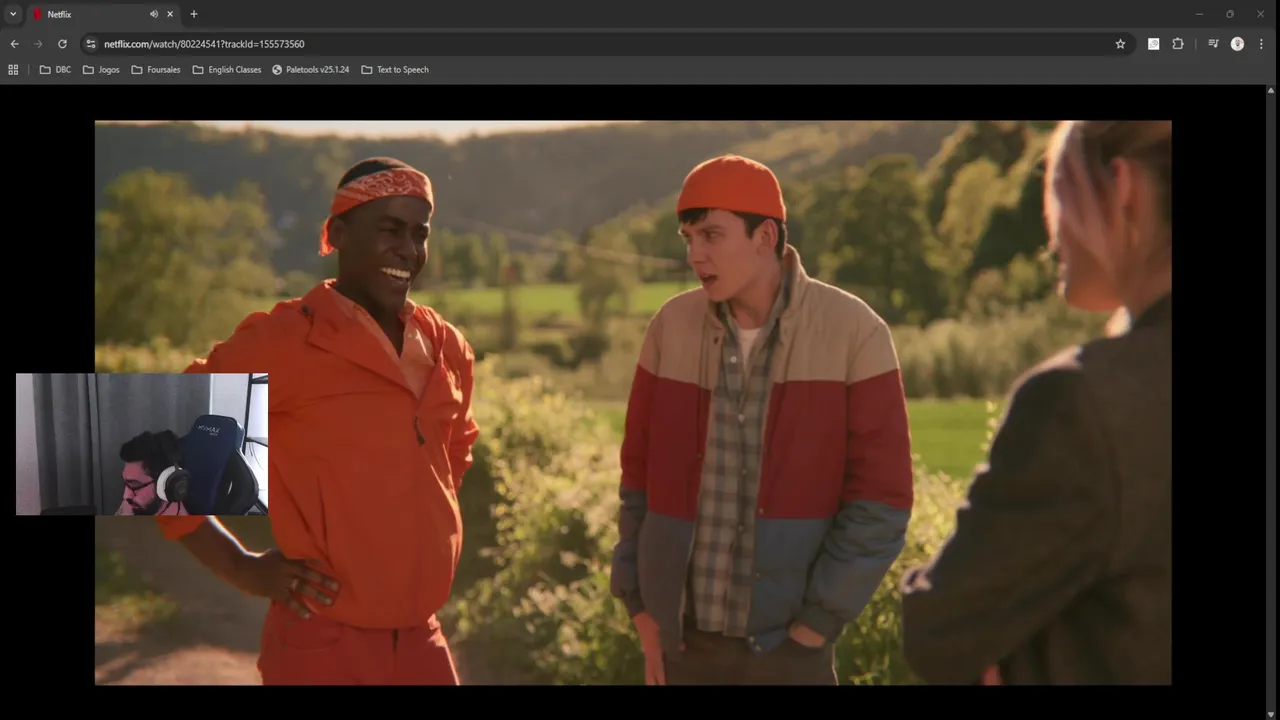Viewport: 1280px width, 720px height.
Task: Open a new tab with plus button
Action: tap(194, 14)
